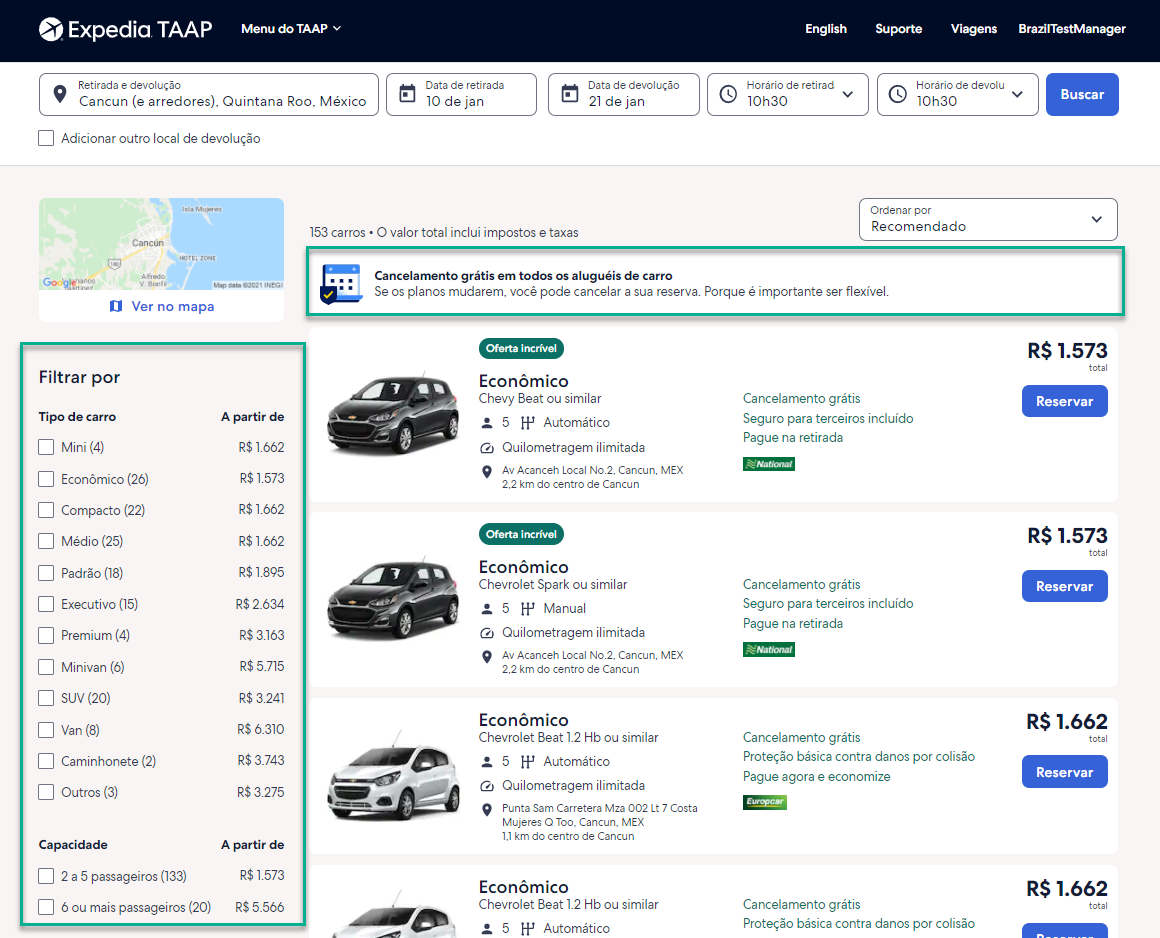Click the 153 carros results count text
This screenshot has height=938, width=1160.
pyautogui.click(x=337, y=232)
